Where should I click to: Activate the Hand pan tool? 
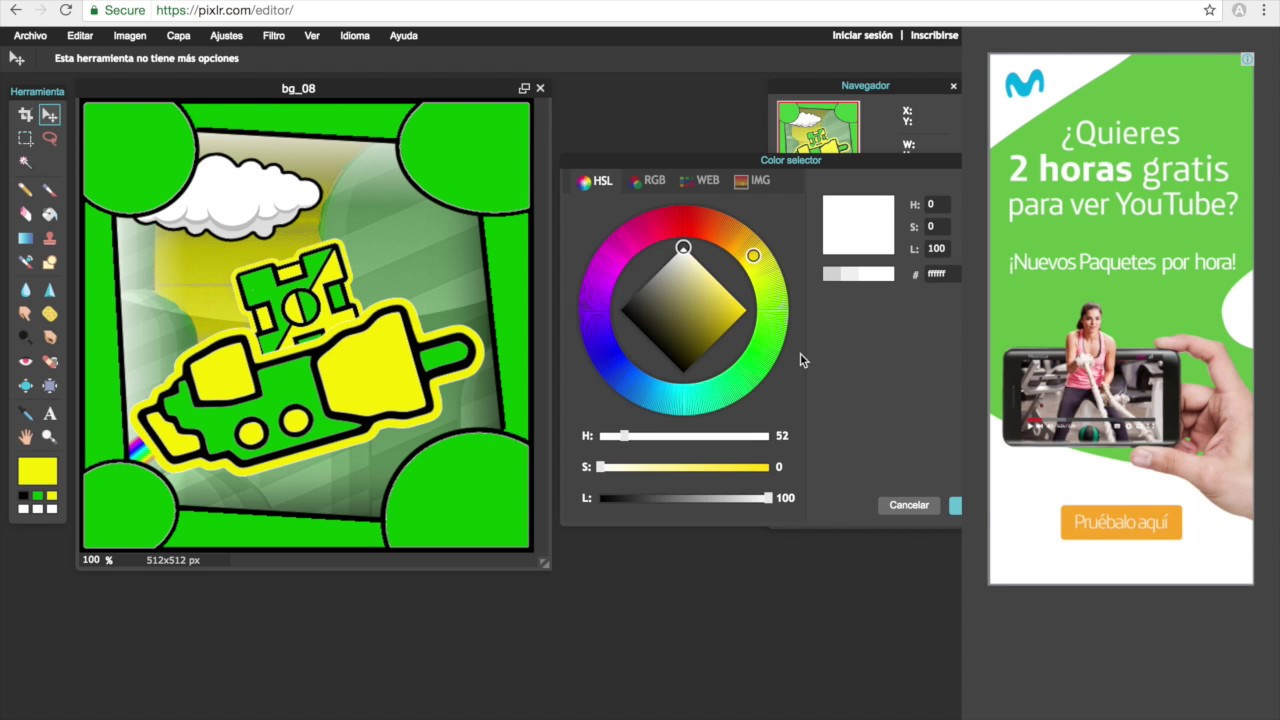pyautogui.click(x=26, y=438)
